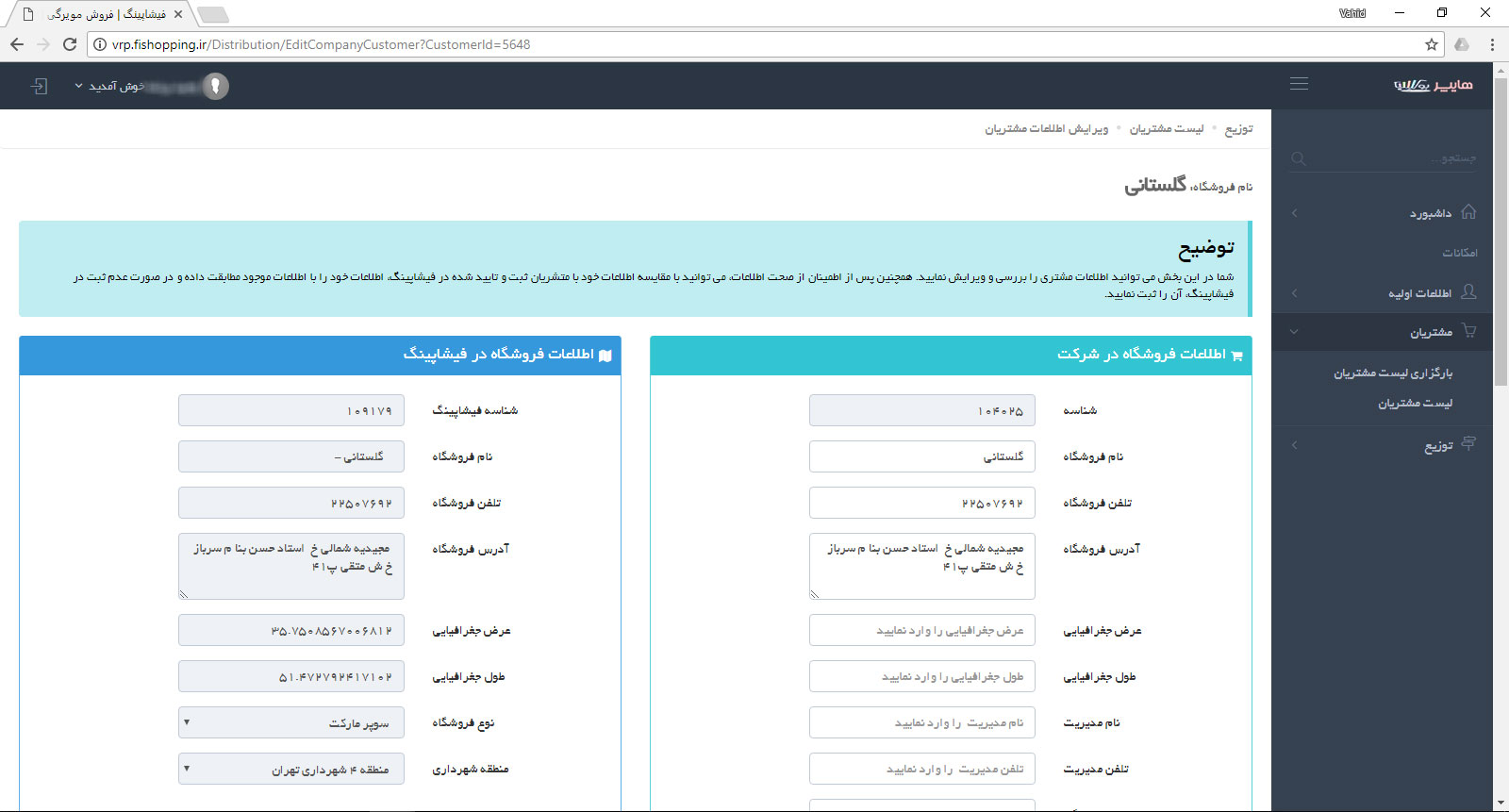Click the hamburger menu icon
The height and width of the screenshot is (812, 1509).
[1299, 84]
